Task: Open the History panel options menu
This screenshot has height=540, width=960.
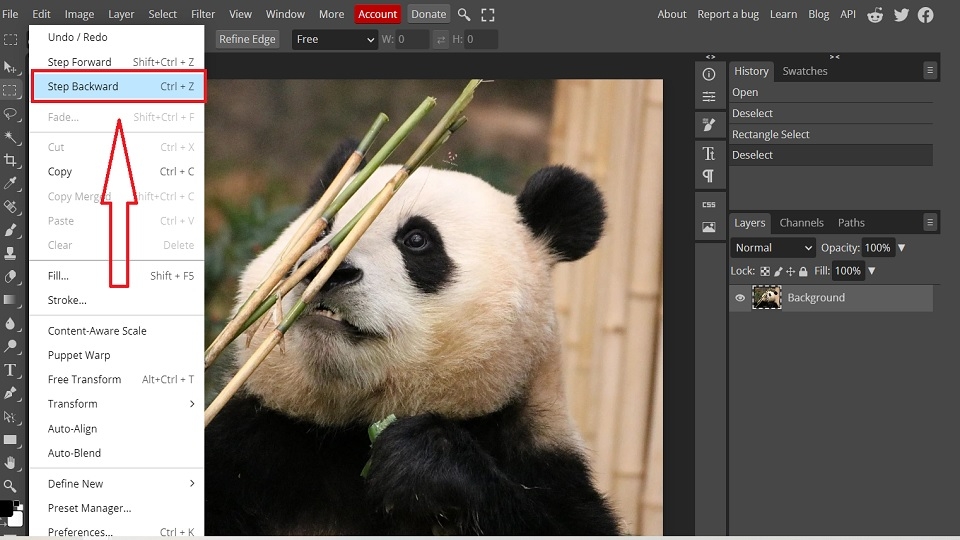Action: click(x=930, y=70)
